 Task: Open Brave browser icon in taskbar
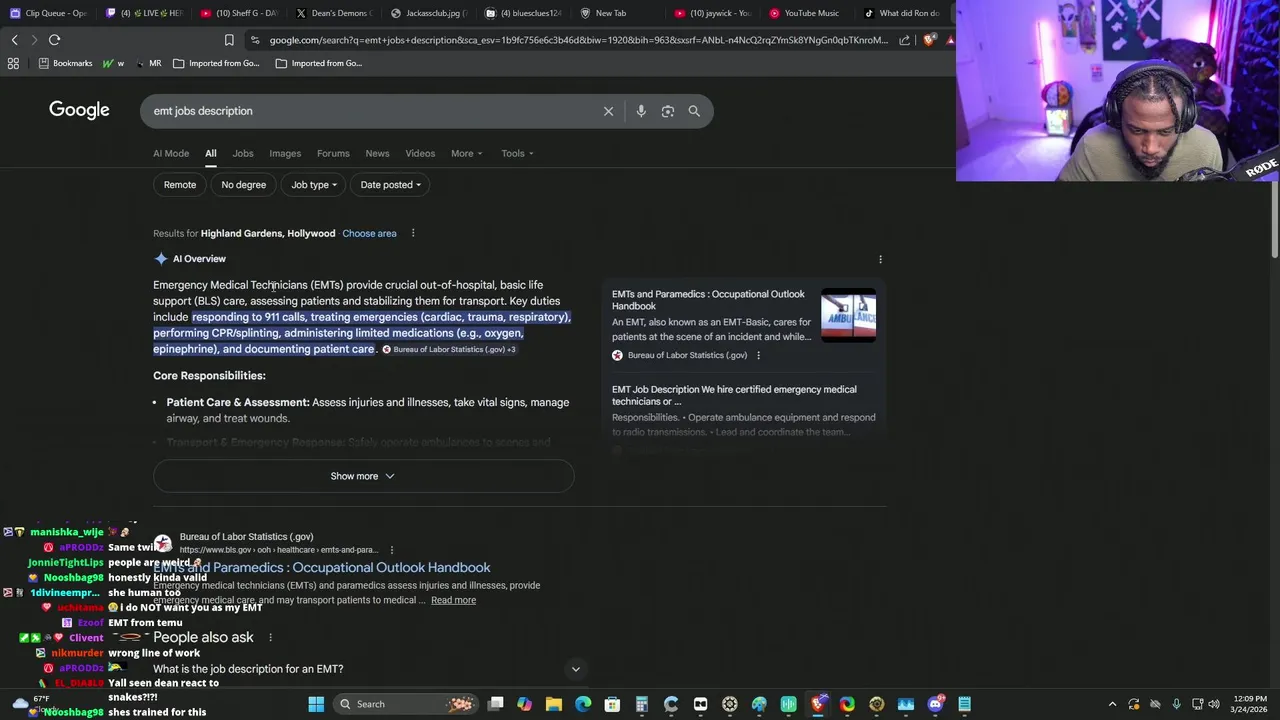pos(818,704)
